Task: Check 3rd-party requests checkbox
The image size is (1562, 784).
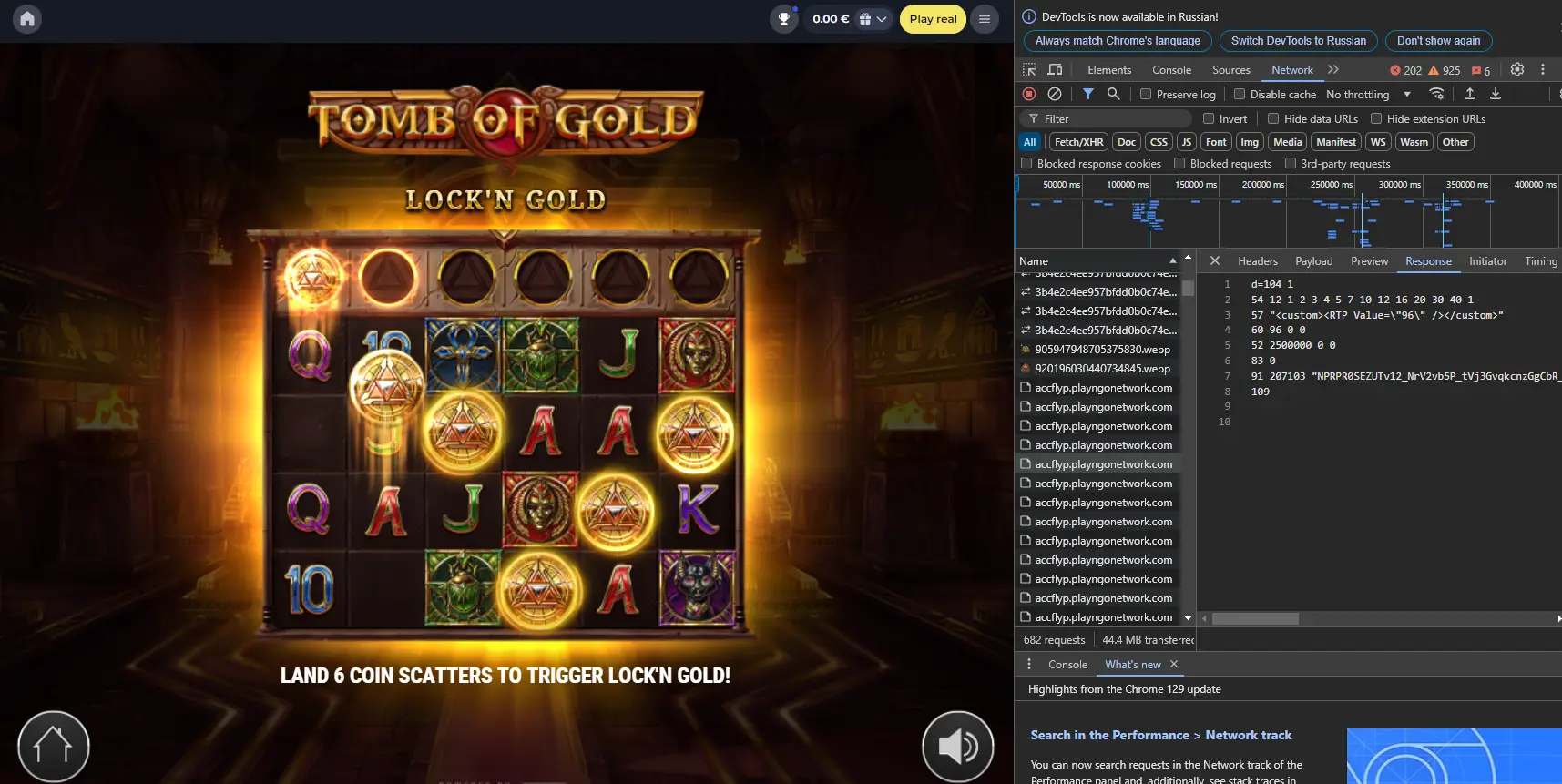Action: (1291, 164)
